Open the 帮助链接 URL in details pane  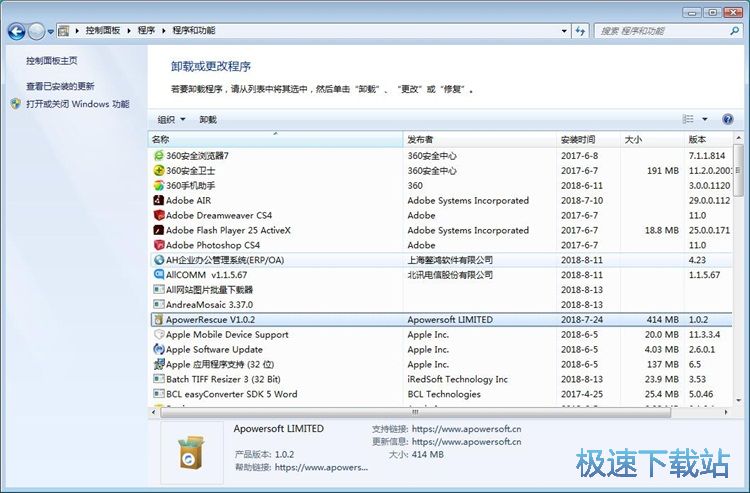[321, 467]
